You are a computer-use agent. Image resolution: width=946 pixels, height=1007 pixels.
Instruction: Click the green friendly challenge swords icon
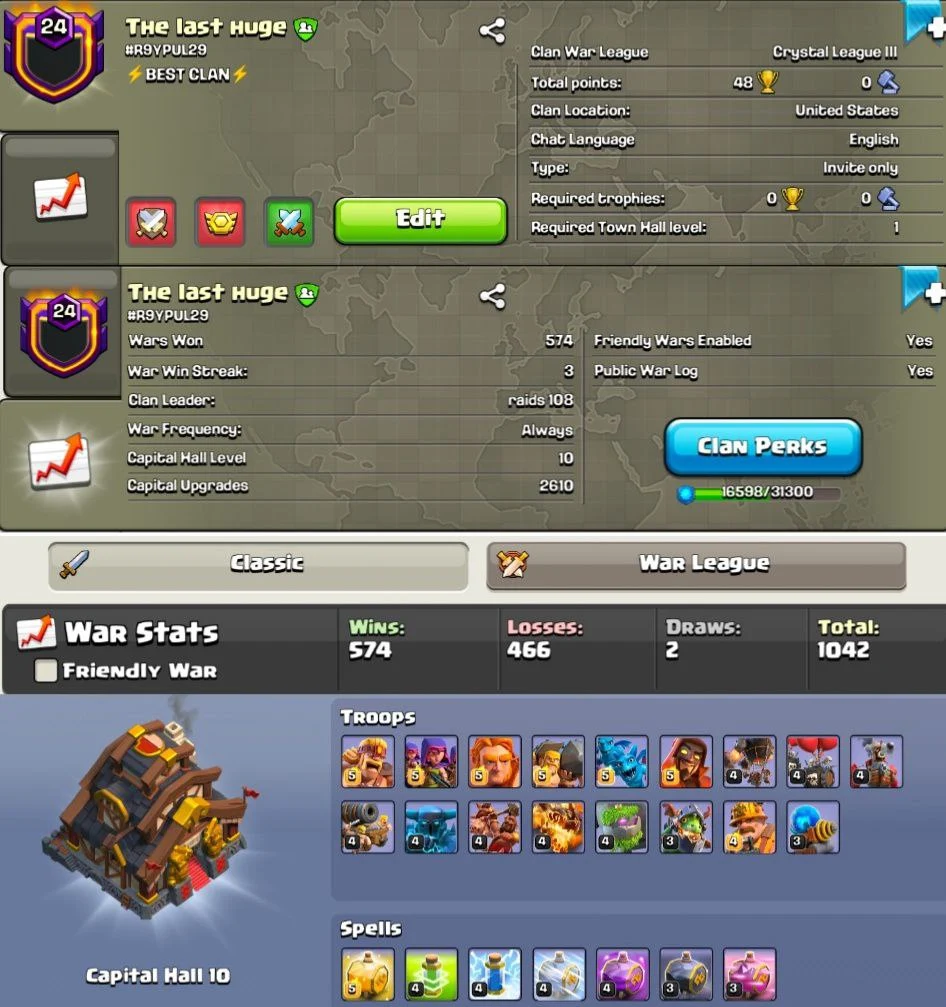[x=289, y=222]
